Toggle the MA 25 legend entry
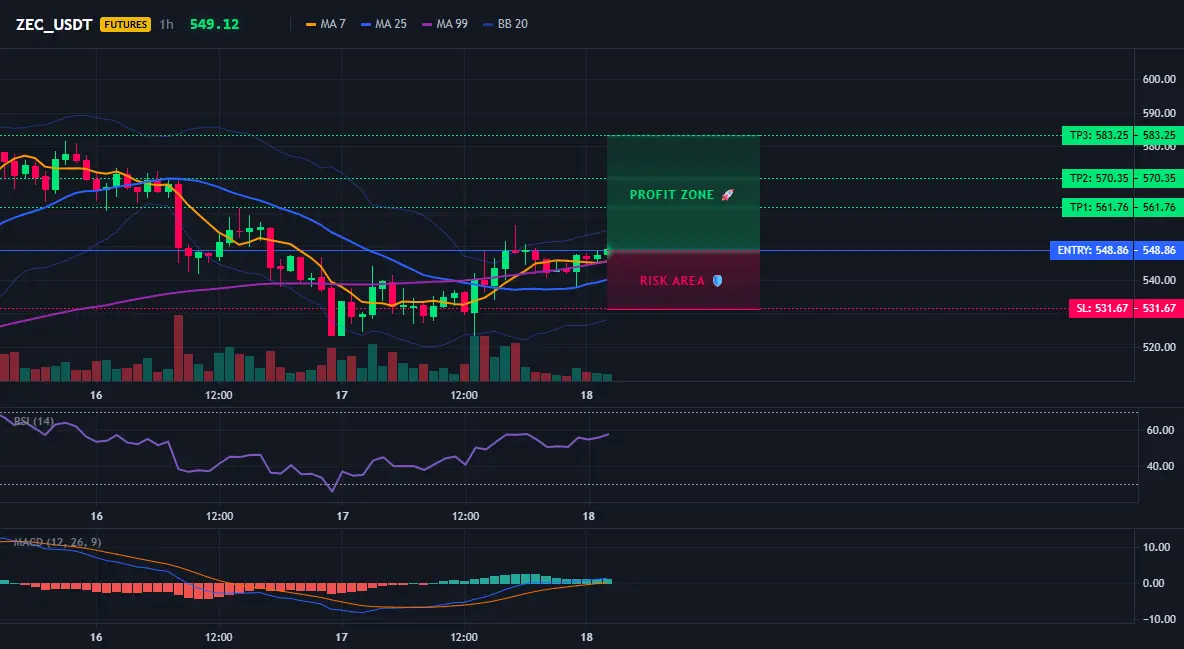 pos(384,24)
